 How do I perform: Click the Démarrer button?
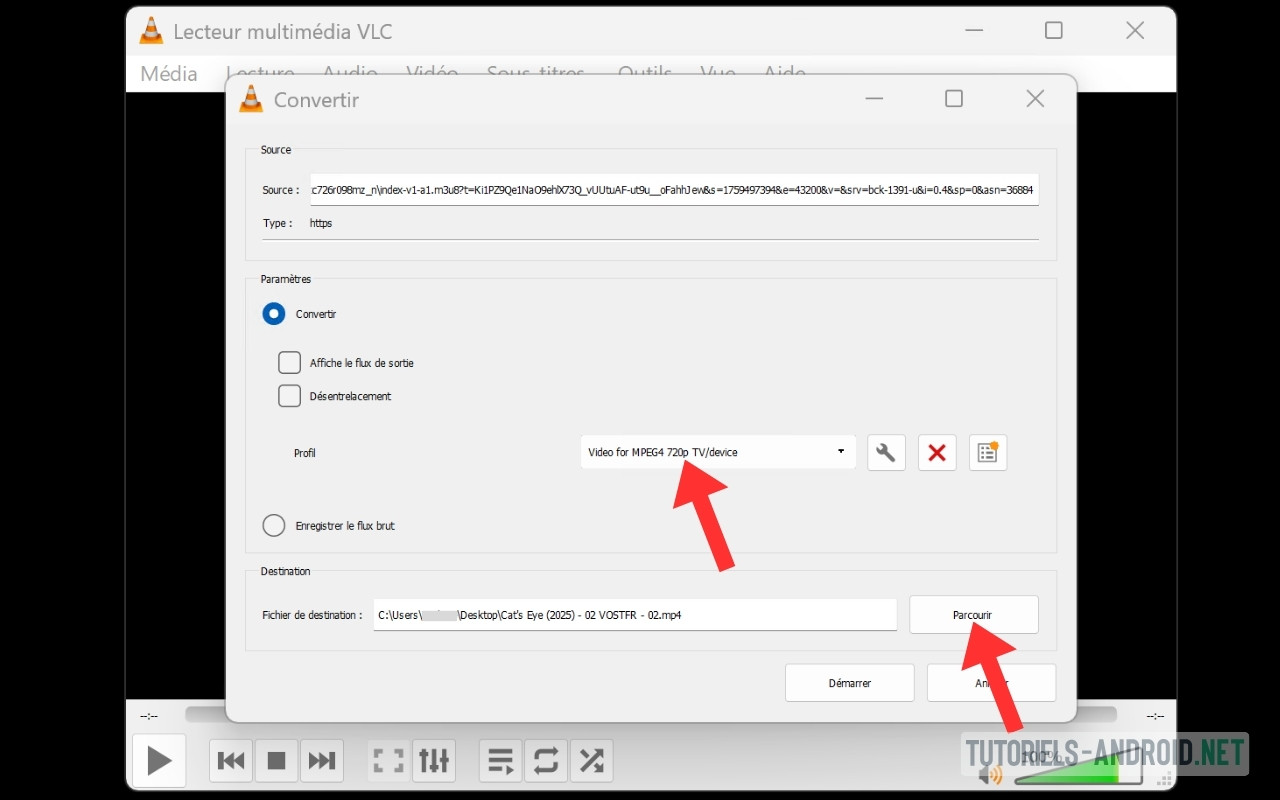[x=850, y=683]
